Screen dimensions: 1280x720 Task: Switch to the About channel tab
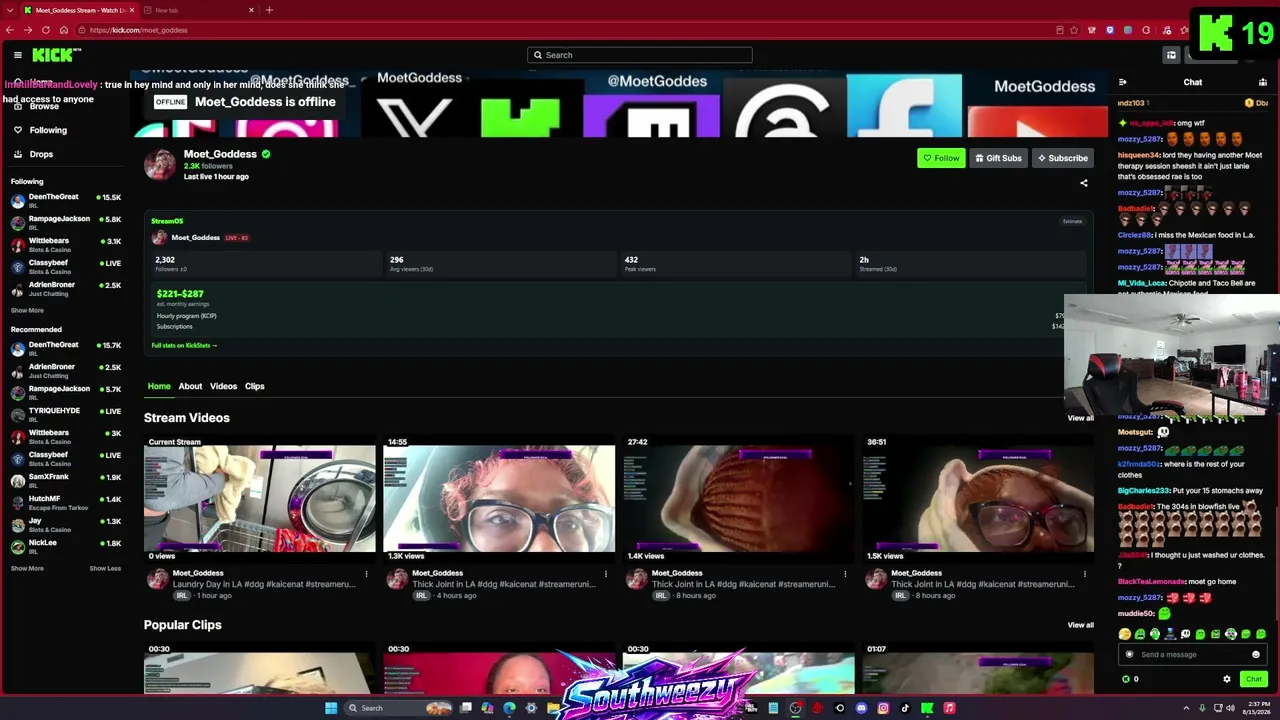coord(190,386)
